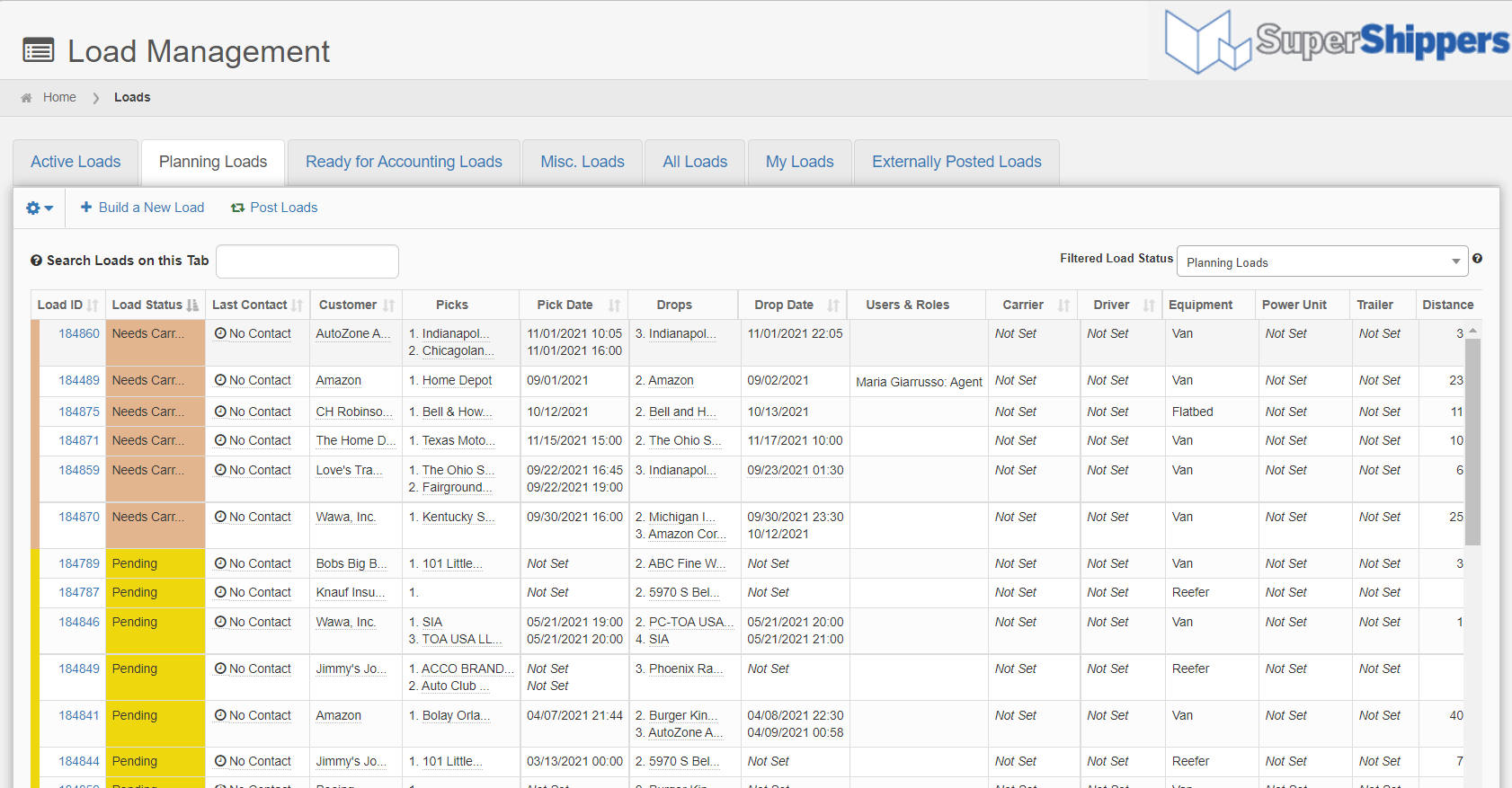Click the Filtered Load Status help icon
This screenshot has width=1512, height=788.
point(1477,259)
